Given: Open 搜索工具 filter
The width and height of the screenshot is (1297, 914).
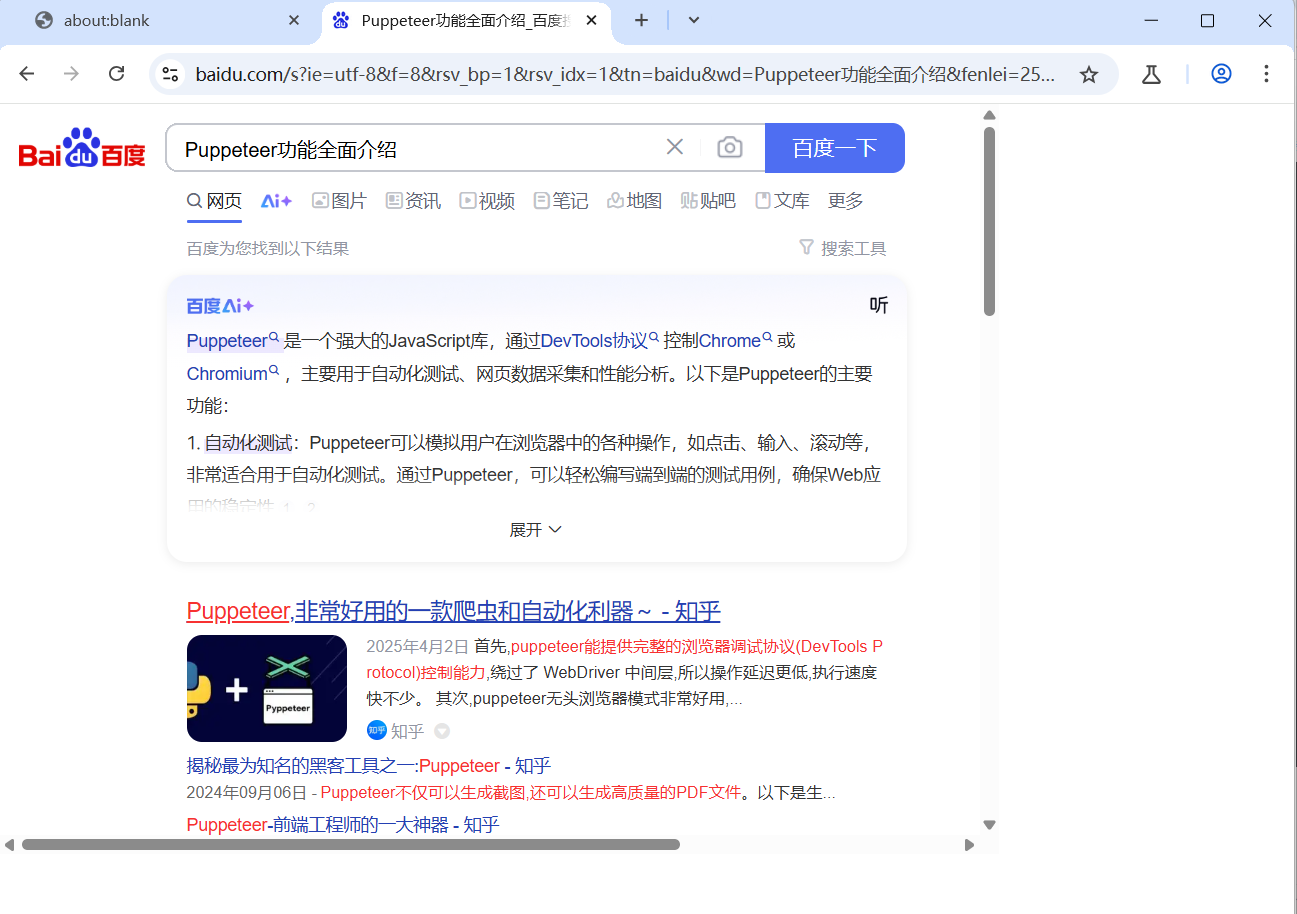Looking at the screenshot, I should [x=843, y=248].
